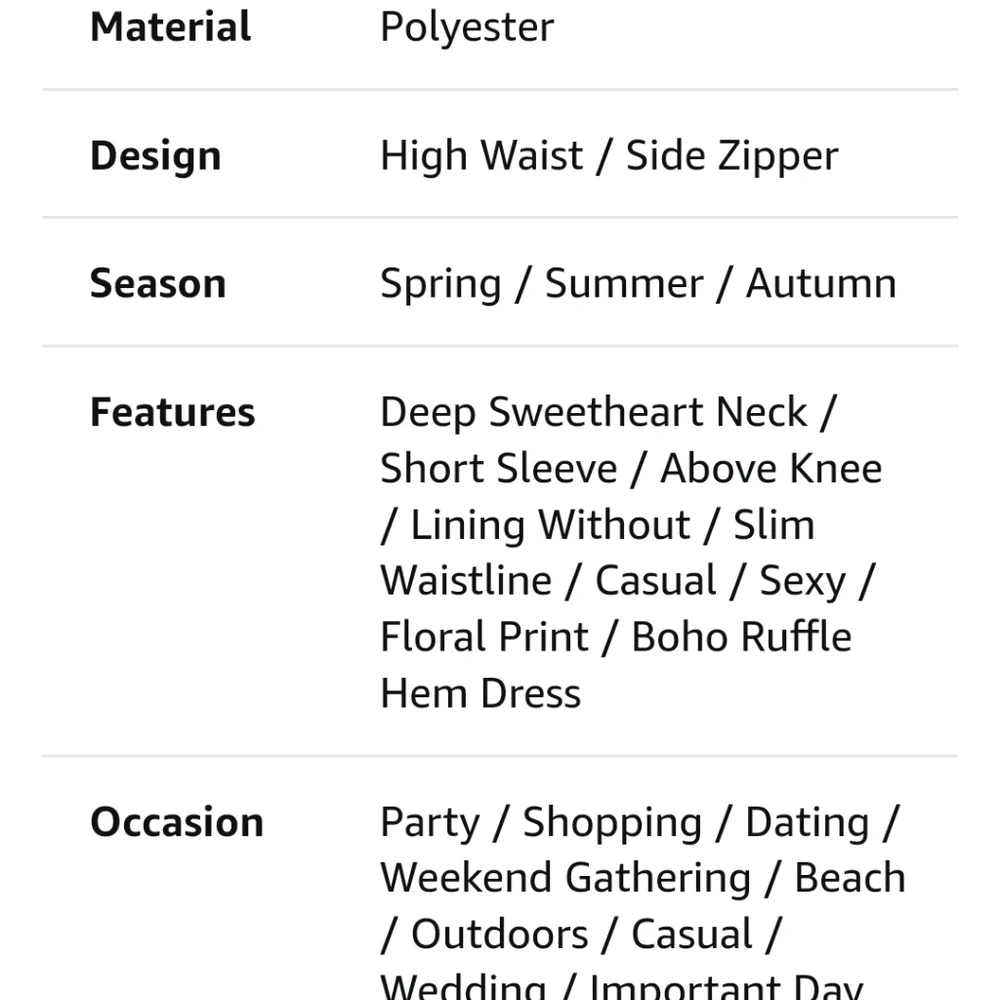Image resolution: width=1000 pixels, height=1000 pixels.
Task: Click the Above Knee feature text
Action: tap(770, 468)
